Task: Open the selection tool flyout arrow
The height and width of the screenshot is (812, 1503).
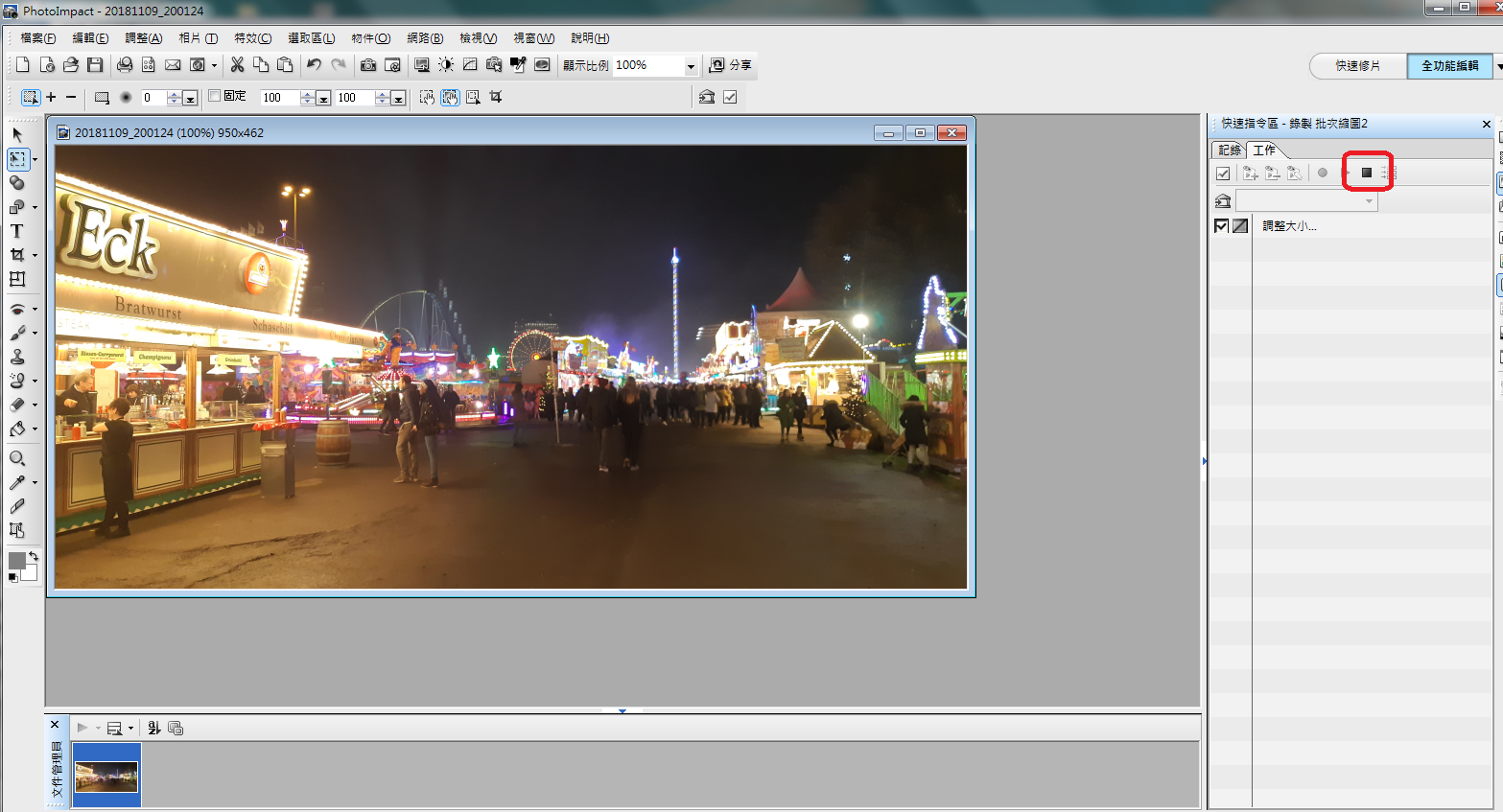Action: tap(35, 159)
